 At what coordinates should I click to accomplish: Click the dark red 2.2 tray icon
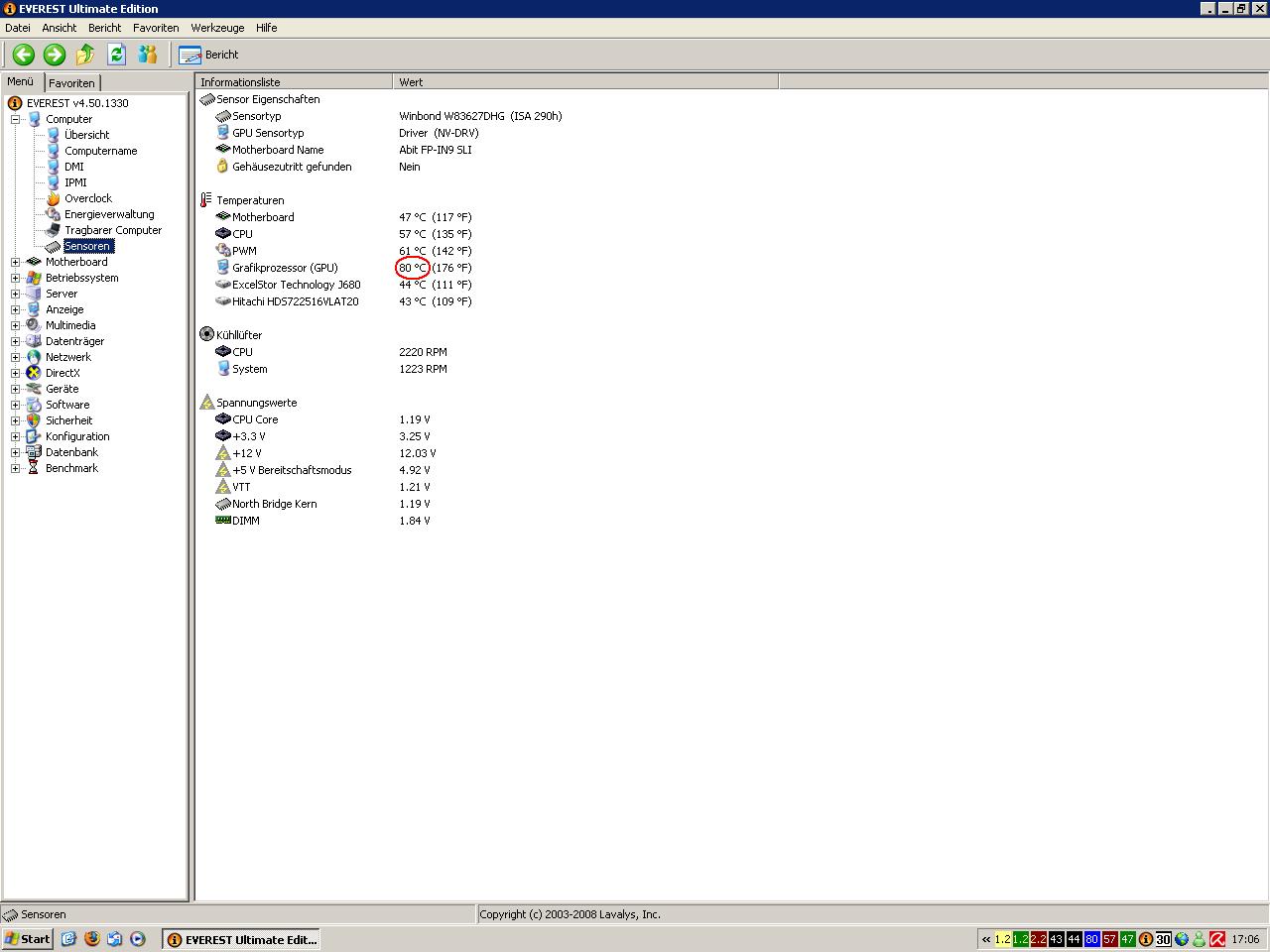(x=1038, y=939)
